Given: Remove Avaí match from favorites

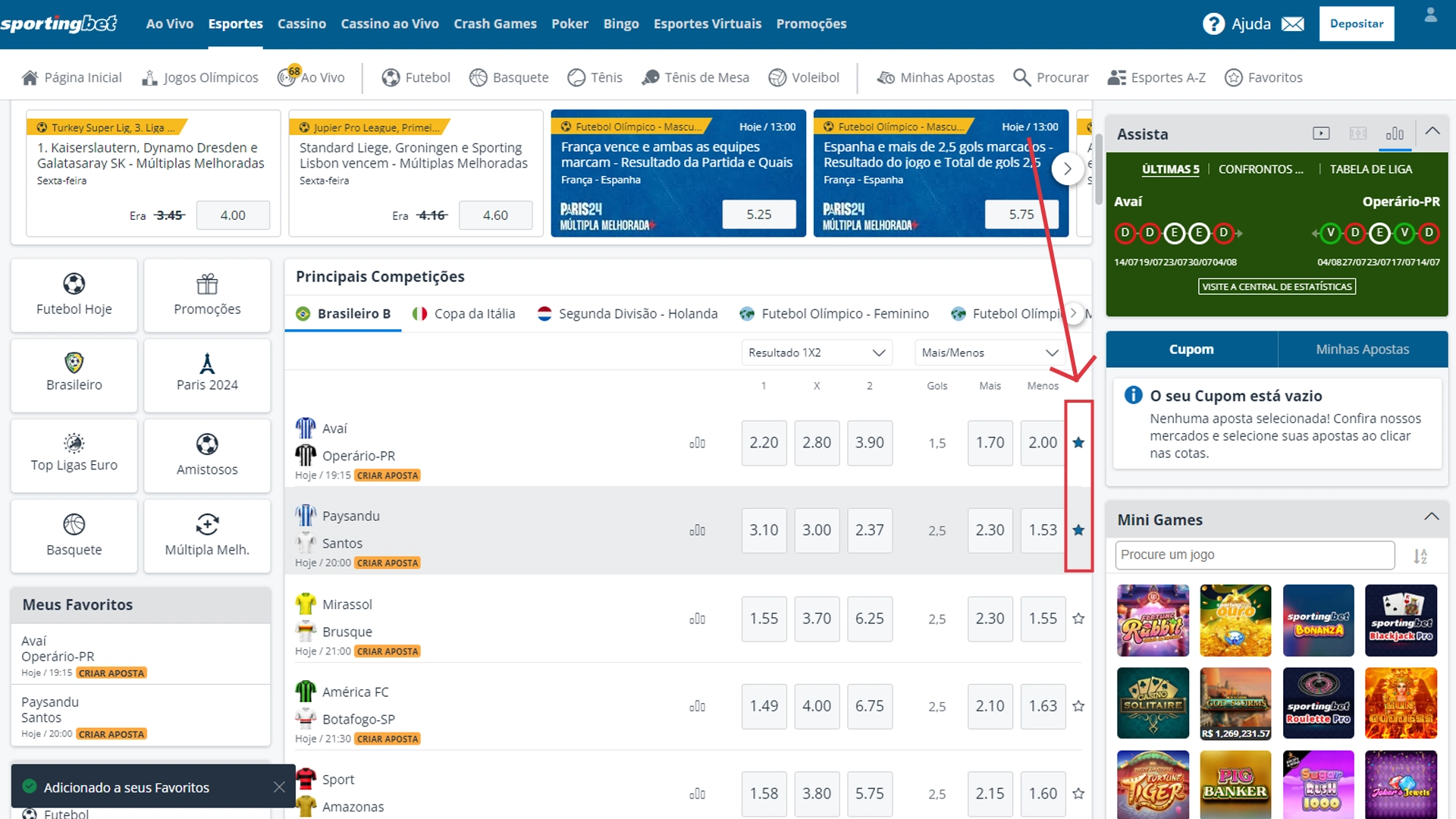Looking at the screenshot, I should (1078, 443).
